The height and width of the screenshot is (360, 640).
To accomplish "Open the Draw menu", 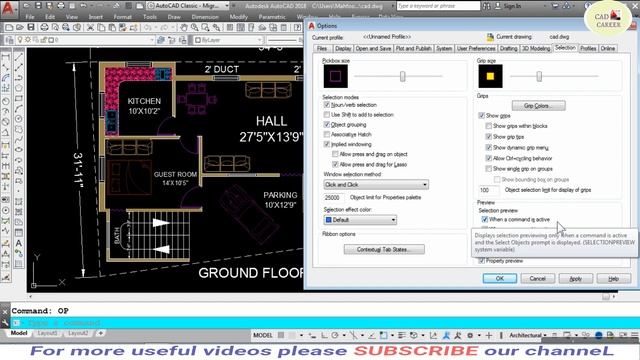I will 174,17.
